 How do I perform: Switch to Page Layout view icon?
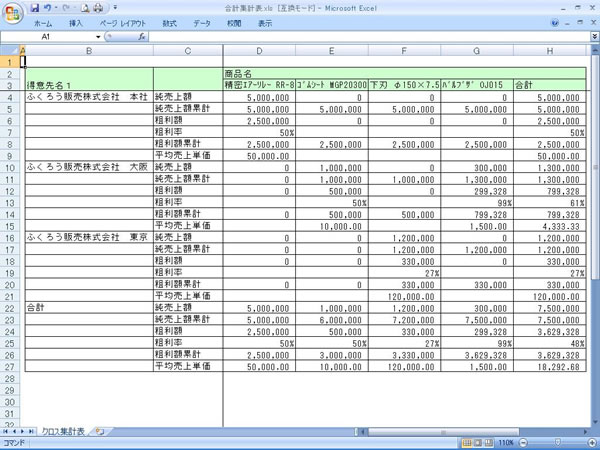coord(478,443)
